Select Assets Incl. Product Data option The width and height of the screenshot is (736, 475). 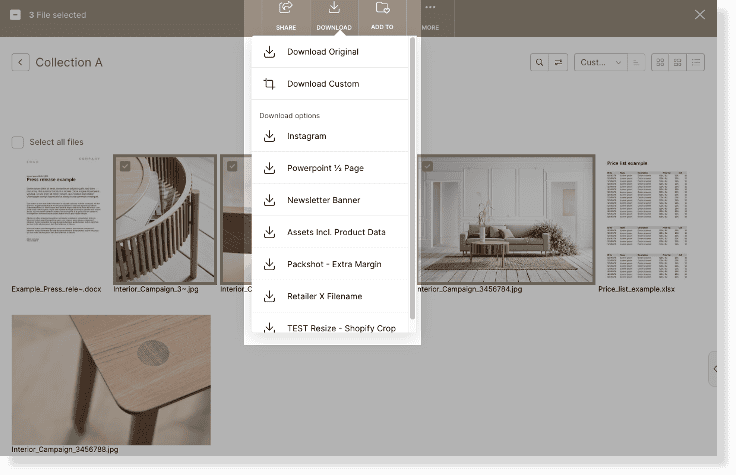[330, 232]
